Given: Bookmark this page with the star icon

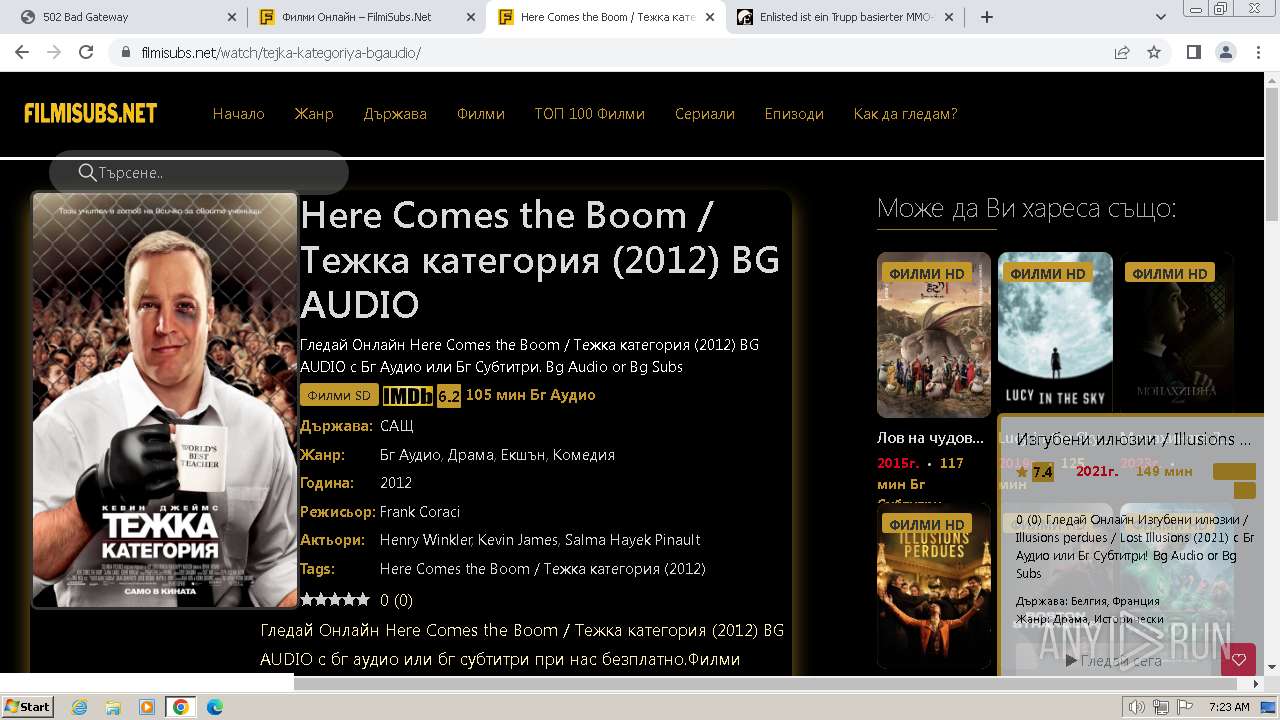Looking at the screenshot, I should 1154,52.
